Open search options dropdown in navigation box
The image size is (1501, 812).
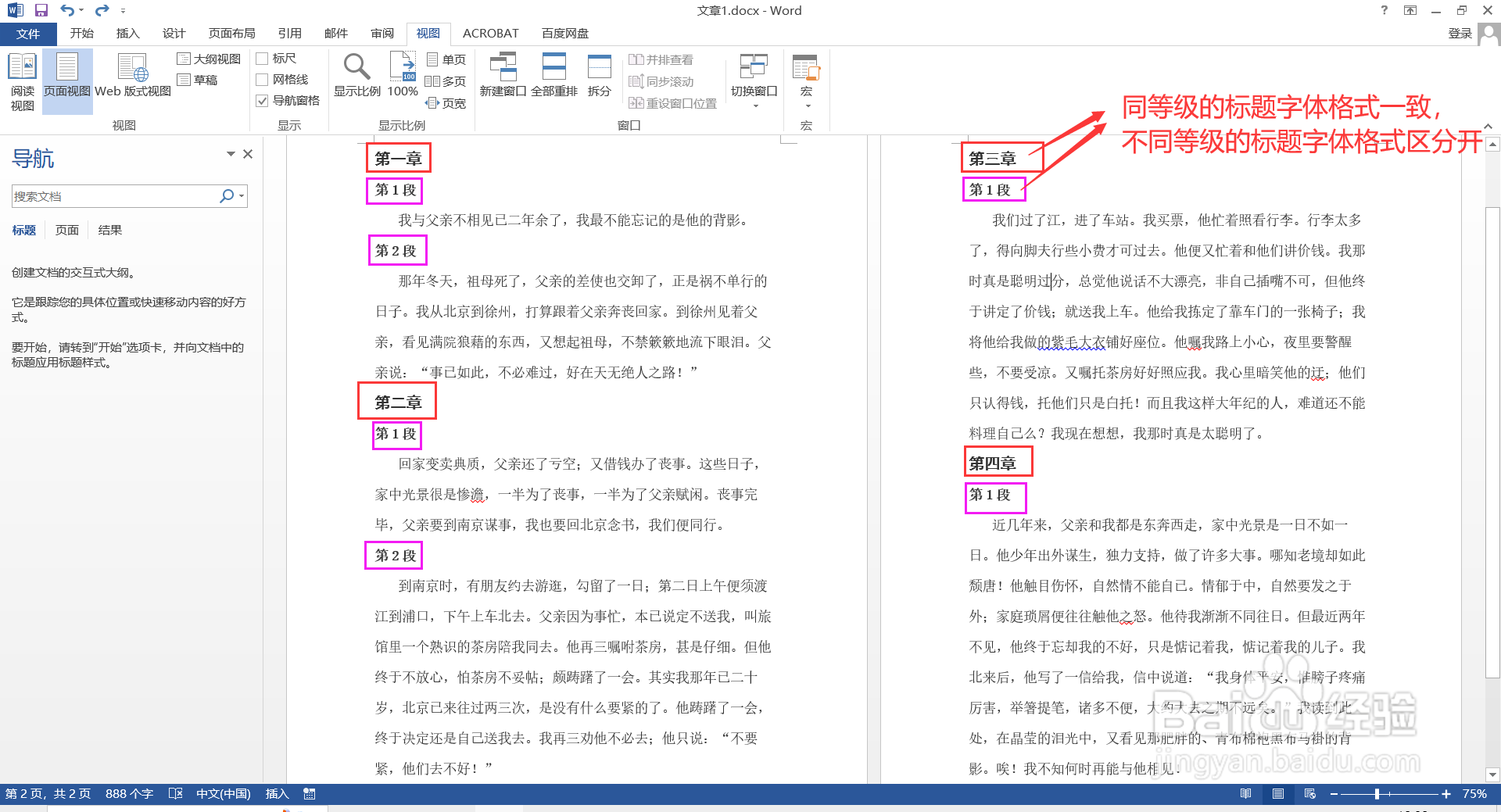(x=242, y=196)
